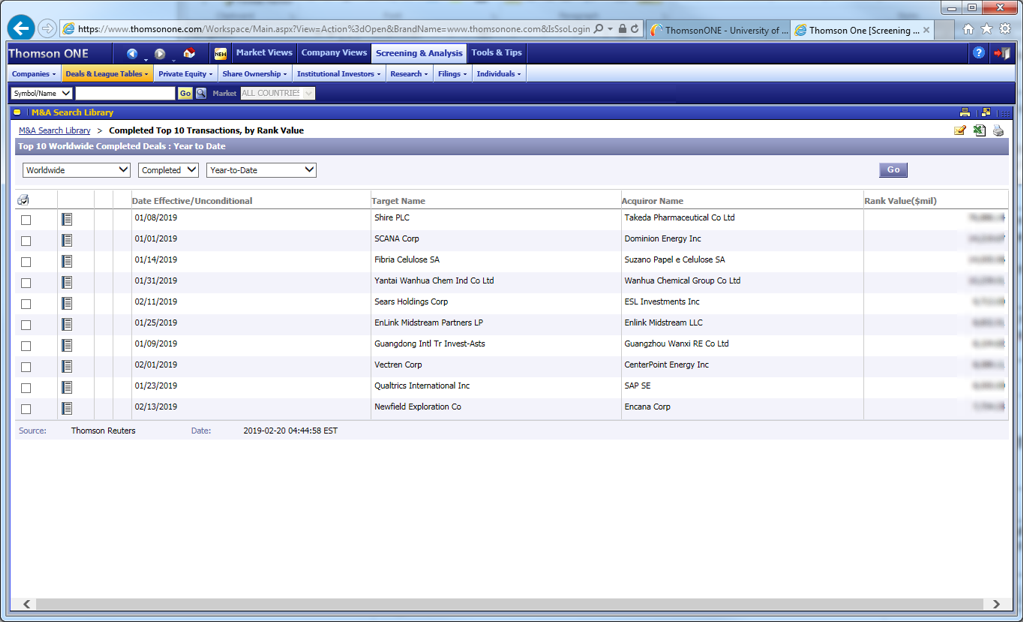Expand the Share Ownership menu
Screen dimensions: 1023x622
click(x=254, y=74)
